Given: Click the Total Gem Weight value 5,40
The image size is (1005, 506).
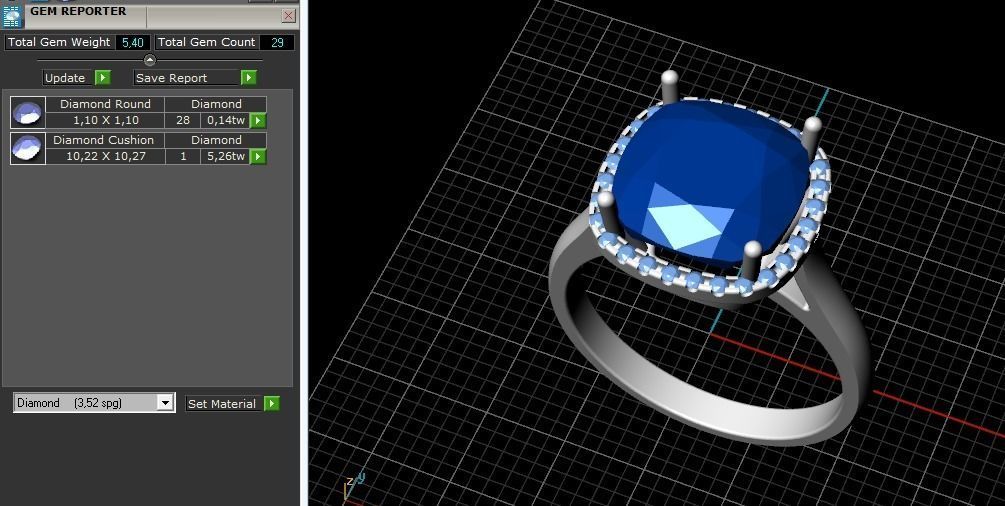Looking at the screenshot, I should (133, 42).
